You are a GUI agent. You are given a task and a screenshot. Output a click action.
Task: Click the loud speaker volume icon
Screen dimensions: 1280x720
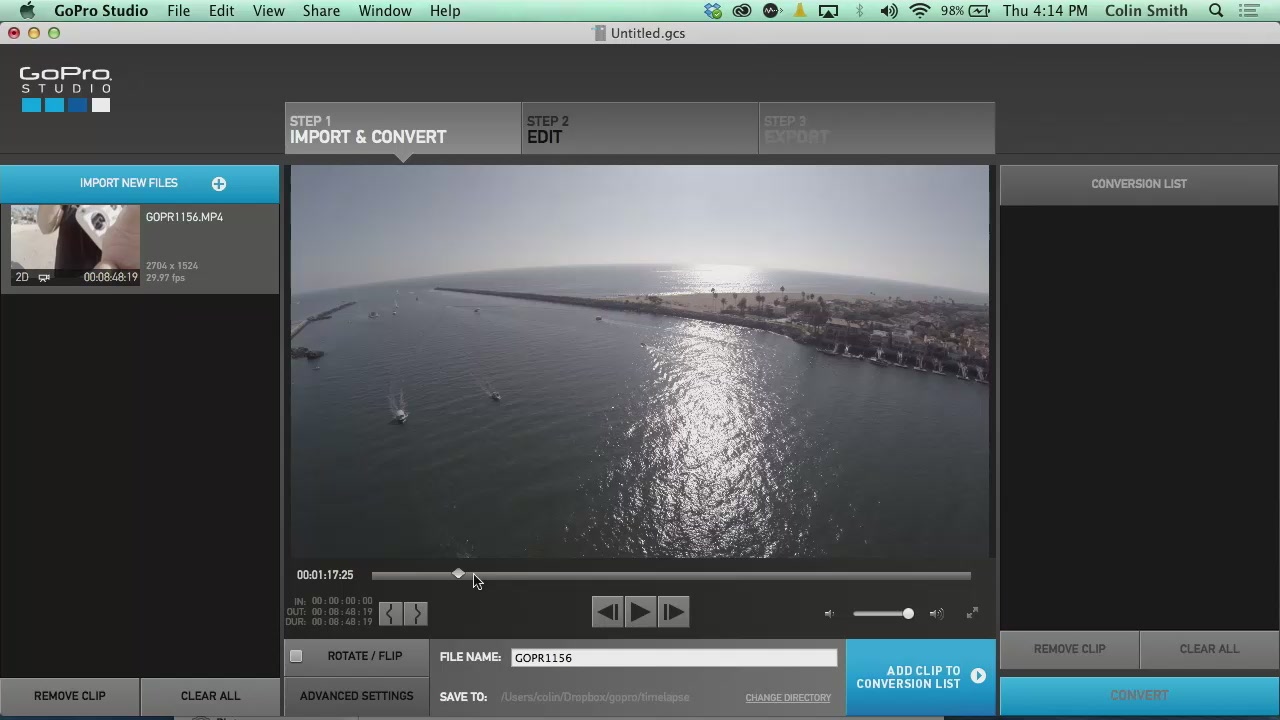point(936,614)
